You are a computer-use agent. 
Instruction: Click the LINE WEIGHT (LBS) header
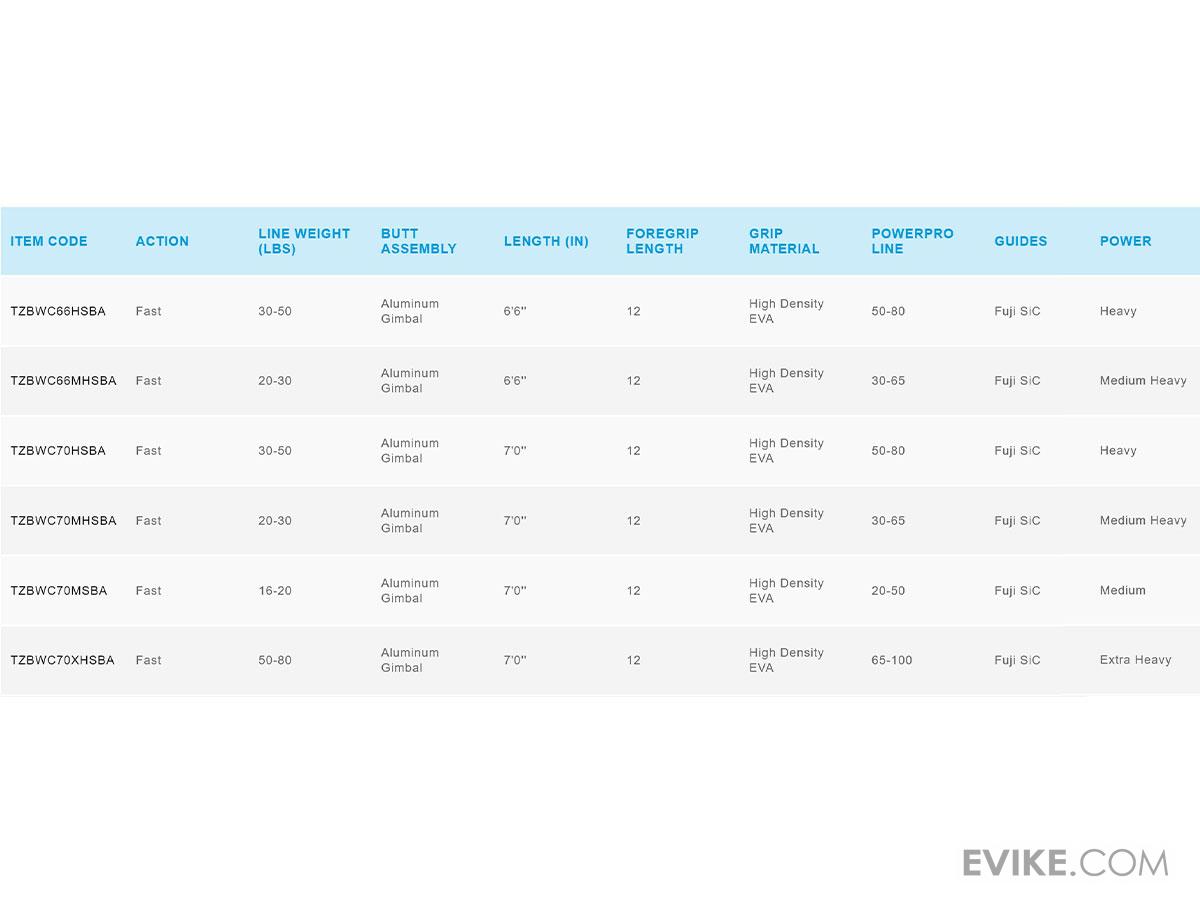(x=304, y=241)
